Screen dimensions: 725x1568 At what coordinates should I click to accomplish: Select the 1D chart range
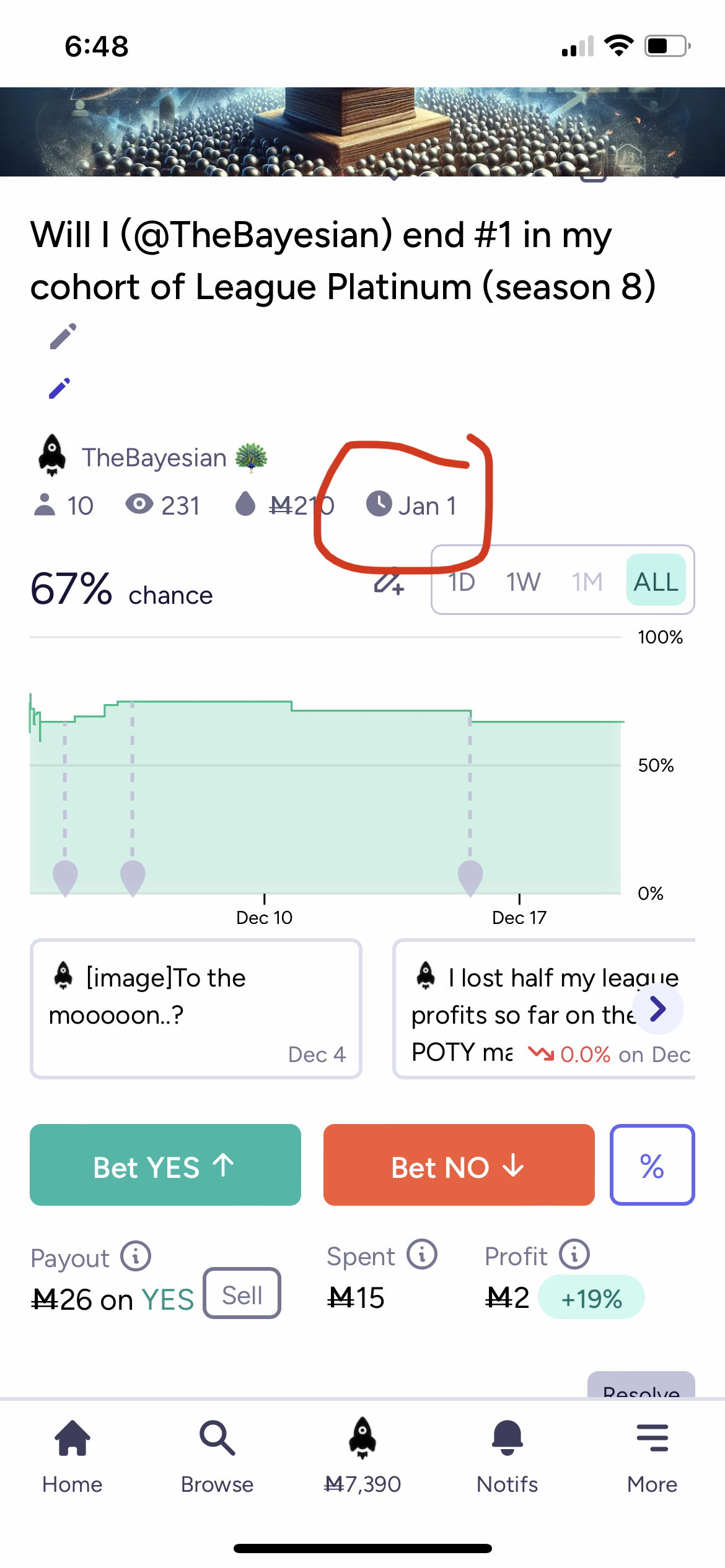coord(462,581)
